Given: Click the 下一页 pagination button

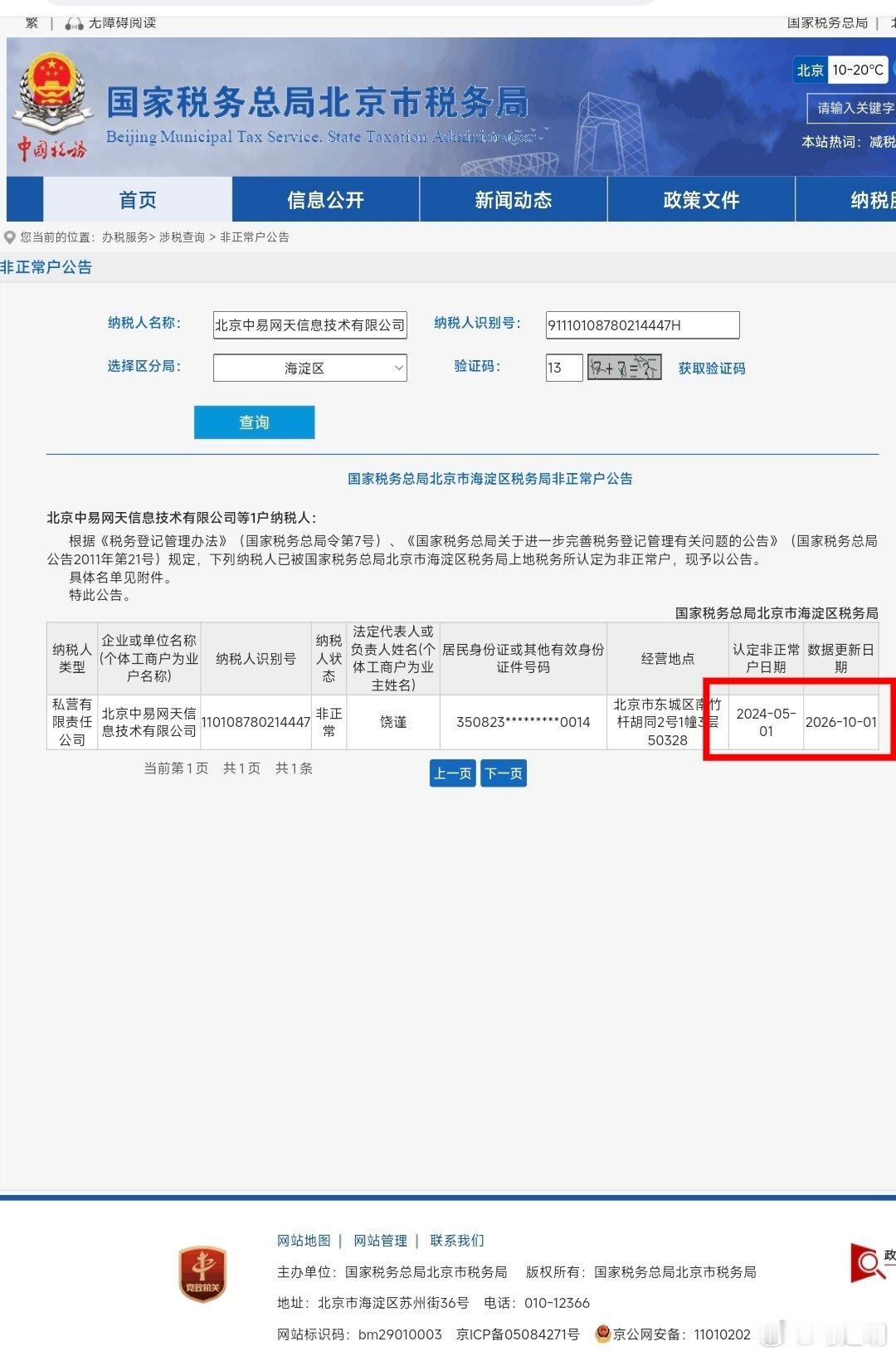Looking at the screenshot, I should pos(504,773).
